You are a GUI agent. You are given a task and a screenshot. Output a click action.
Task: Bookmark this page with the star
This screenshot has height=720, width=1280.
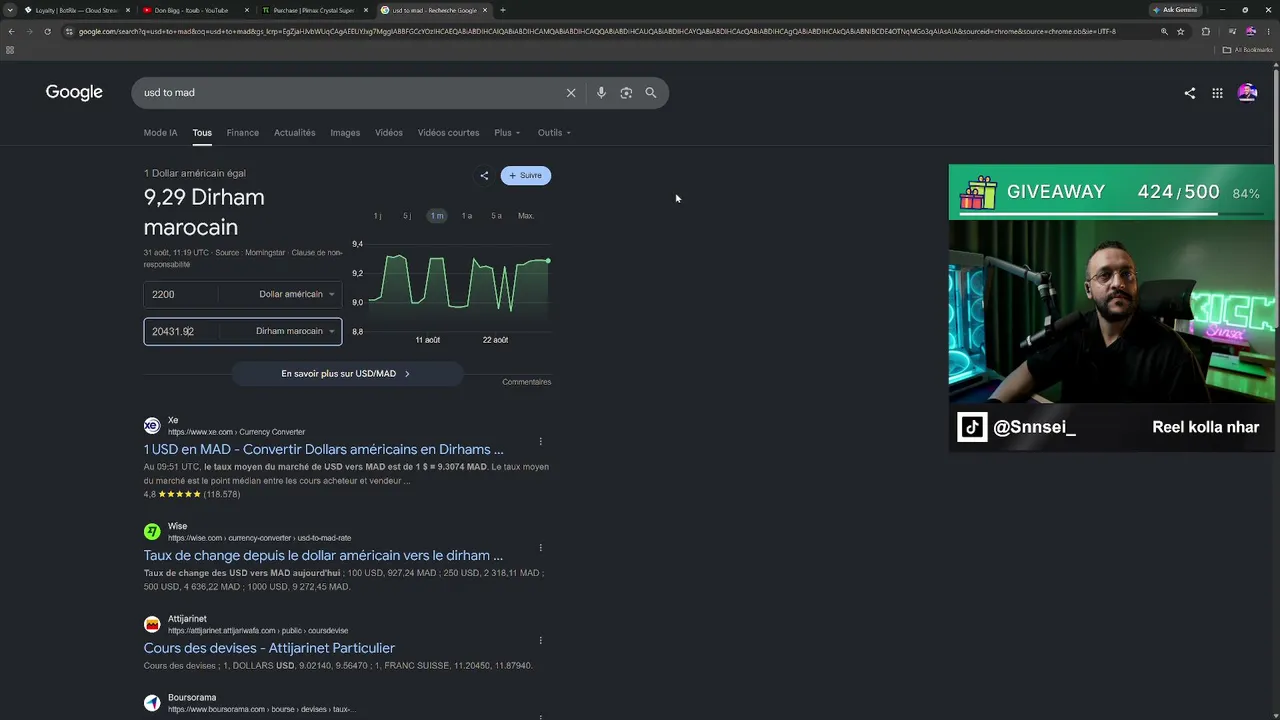(x=1181, y=31)
